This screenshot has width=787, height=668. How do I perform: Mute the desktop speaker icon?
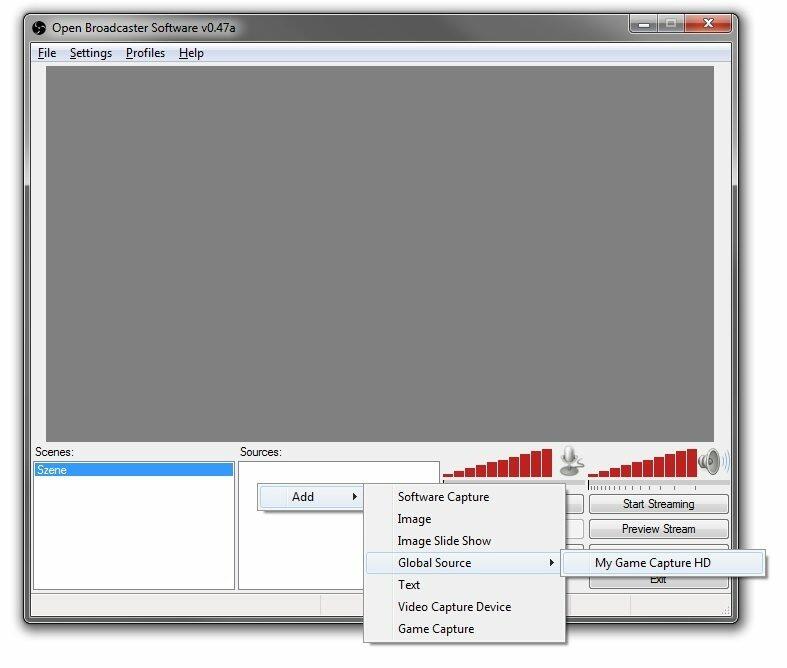click(x=713, y=462)
